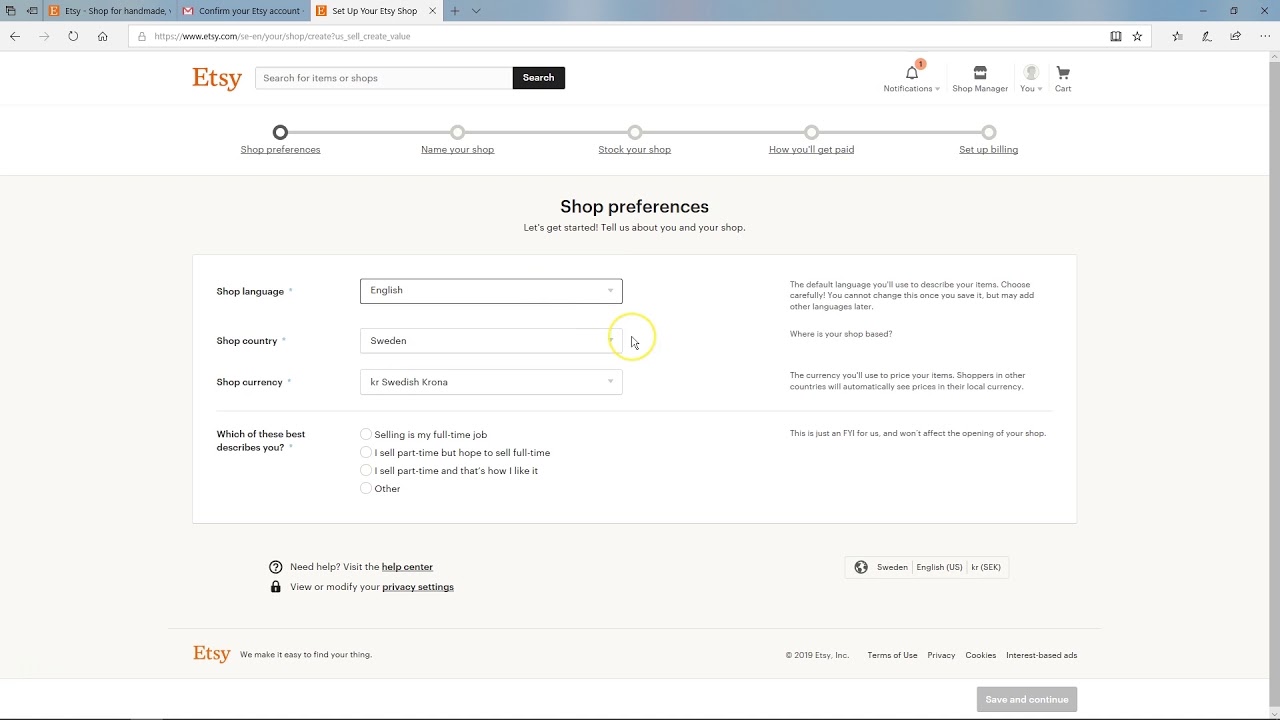
Task: Click the footer Etsy logo
Action: click(212, 654)
